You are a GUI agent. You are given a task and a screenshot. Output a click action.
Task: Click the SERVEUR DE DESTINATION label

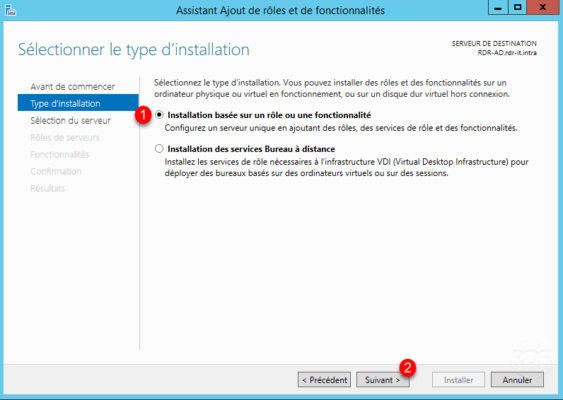494,43
